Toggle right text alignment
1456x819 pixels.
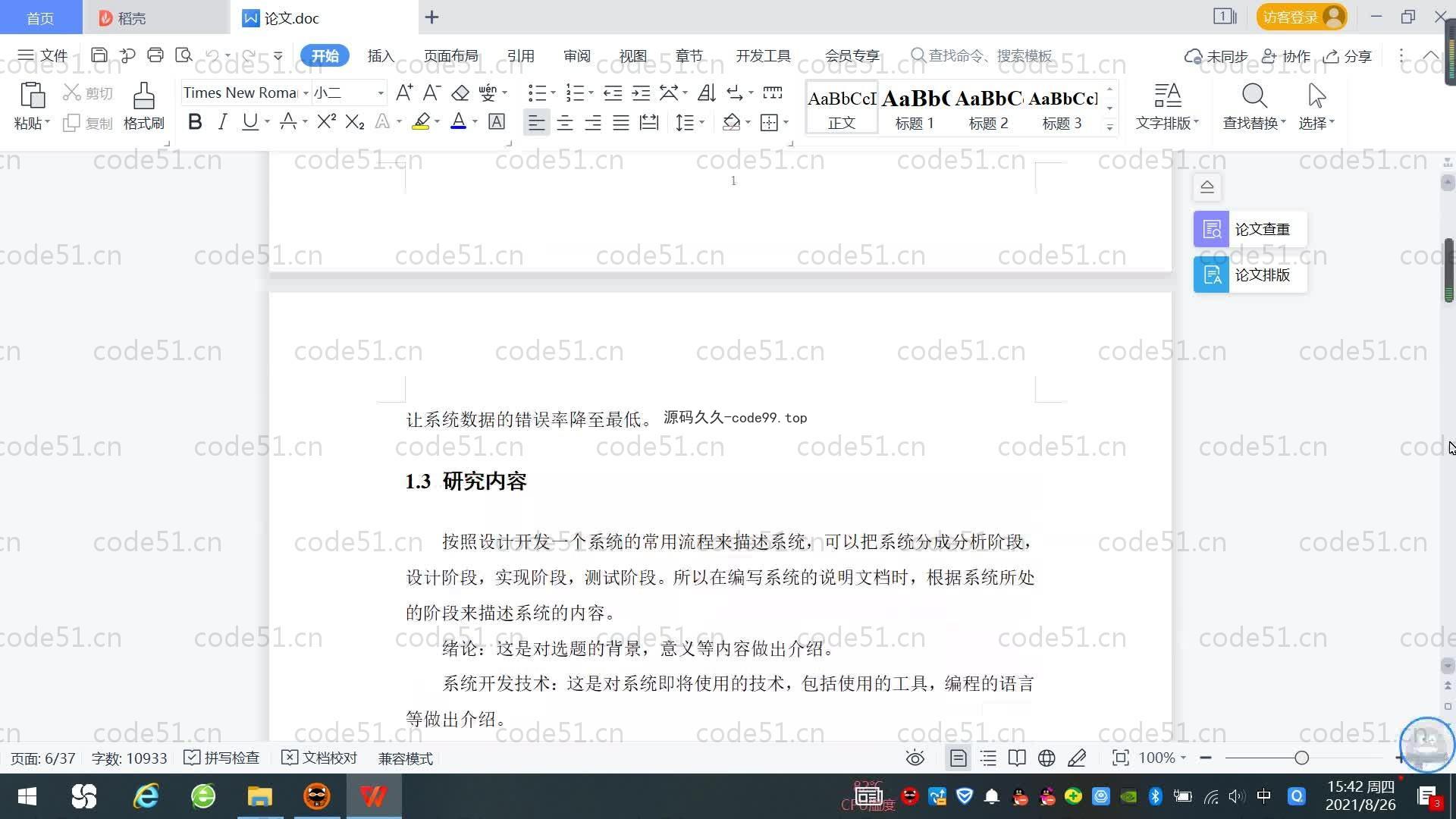click(593, 122)
